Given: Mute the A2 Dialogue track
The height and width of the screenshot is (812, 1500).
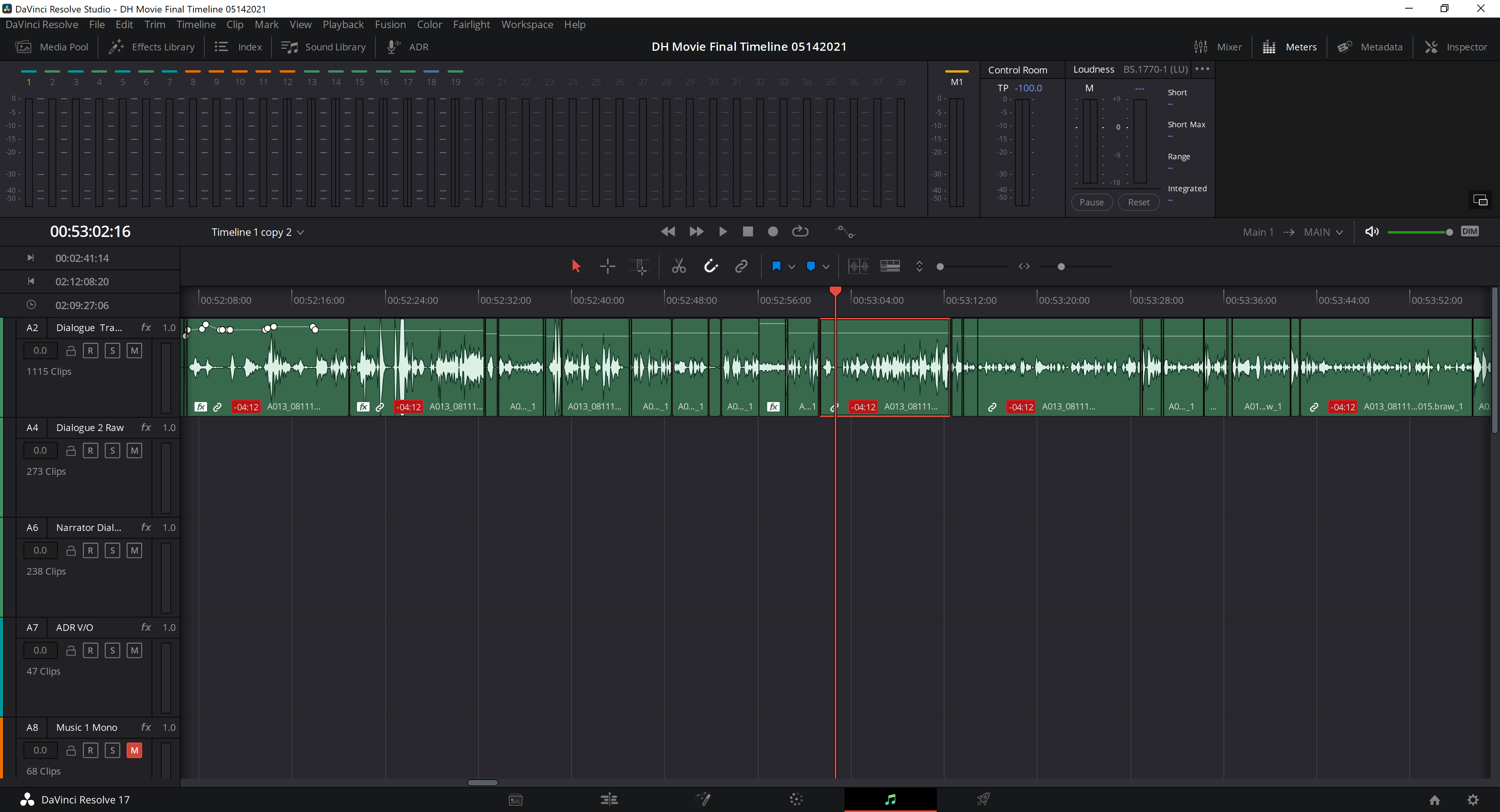Looking at the screenshot, I should click(134, 351).
